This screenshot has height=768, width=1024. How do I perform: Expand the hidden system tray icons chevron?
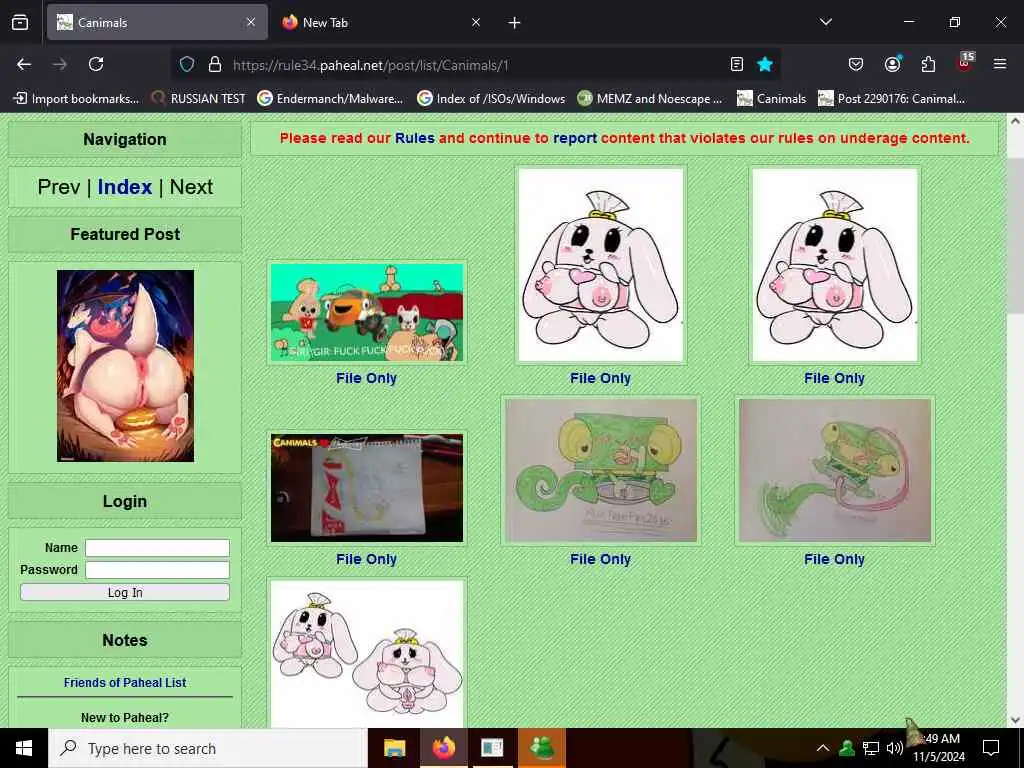point(823,748)
